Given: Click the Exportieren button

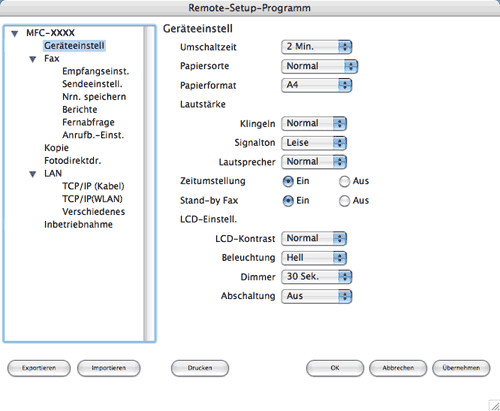Looking at the screenshot, I should [39, 368].
